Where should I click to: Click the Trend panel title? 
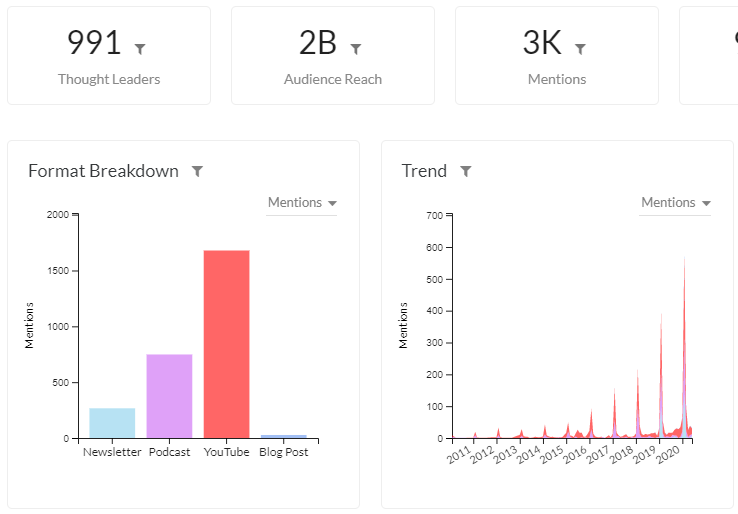[424, 171]
